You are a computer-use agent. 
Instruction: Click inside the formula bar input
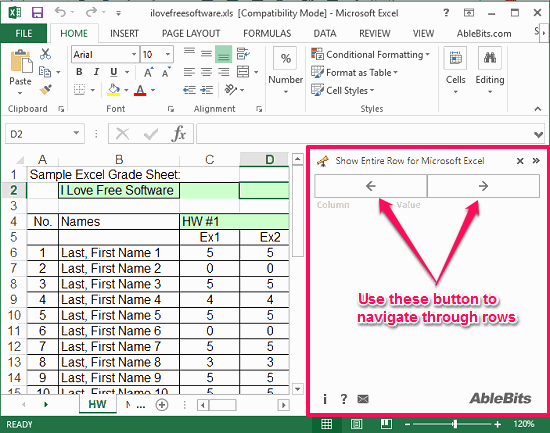coord(364,134)
